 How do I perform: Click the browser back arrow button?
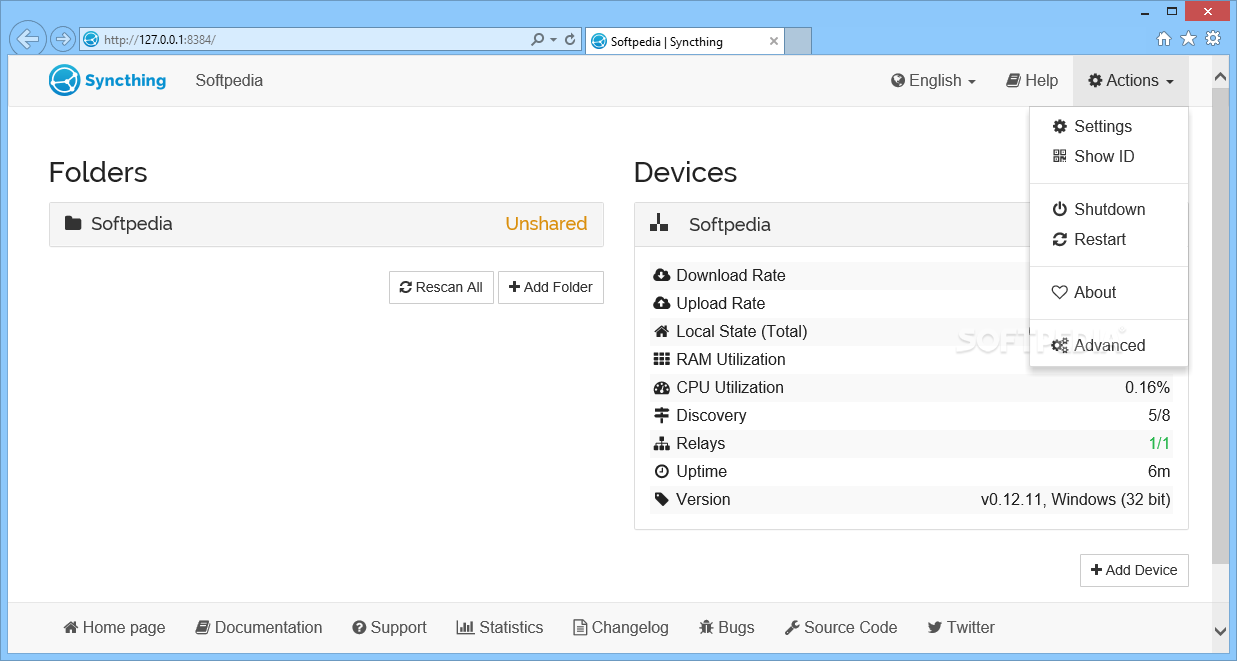(29, 39)
